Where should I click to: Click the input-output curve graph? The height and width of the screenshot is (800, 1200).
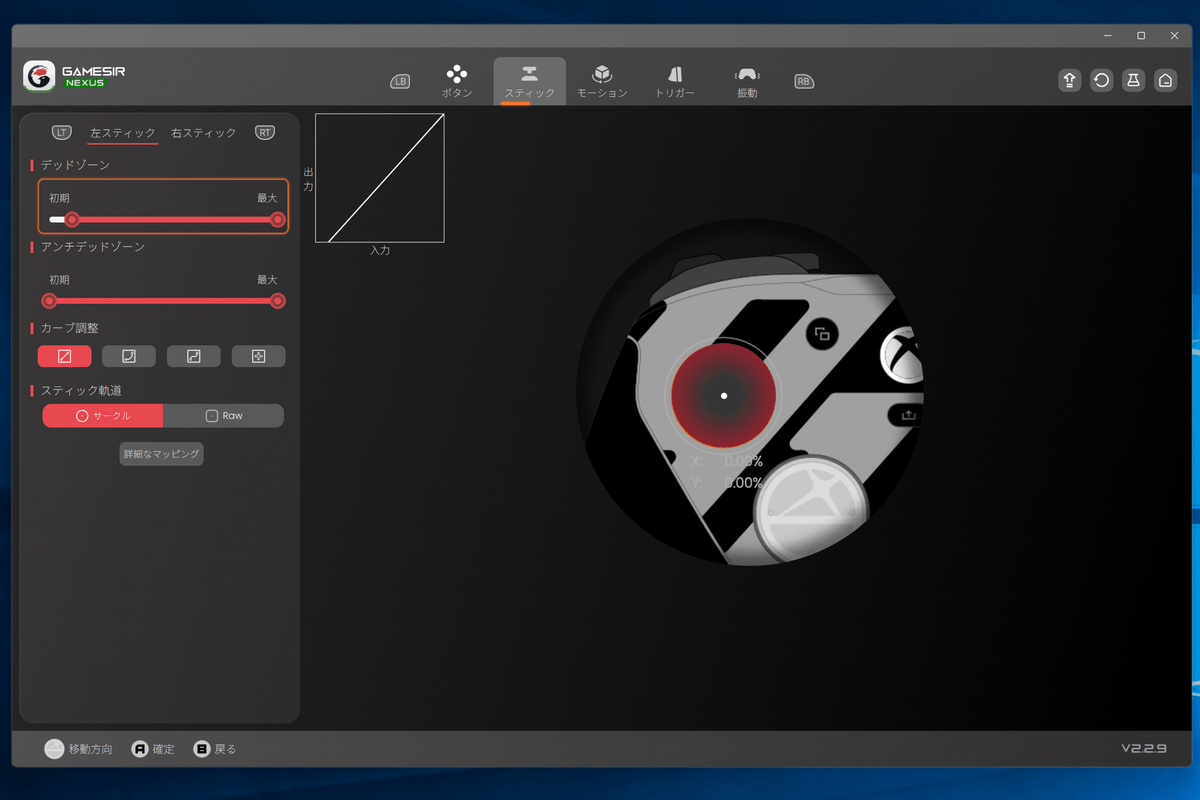pos(380,178)
